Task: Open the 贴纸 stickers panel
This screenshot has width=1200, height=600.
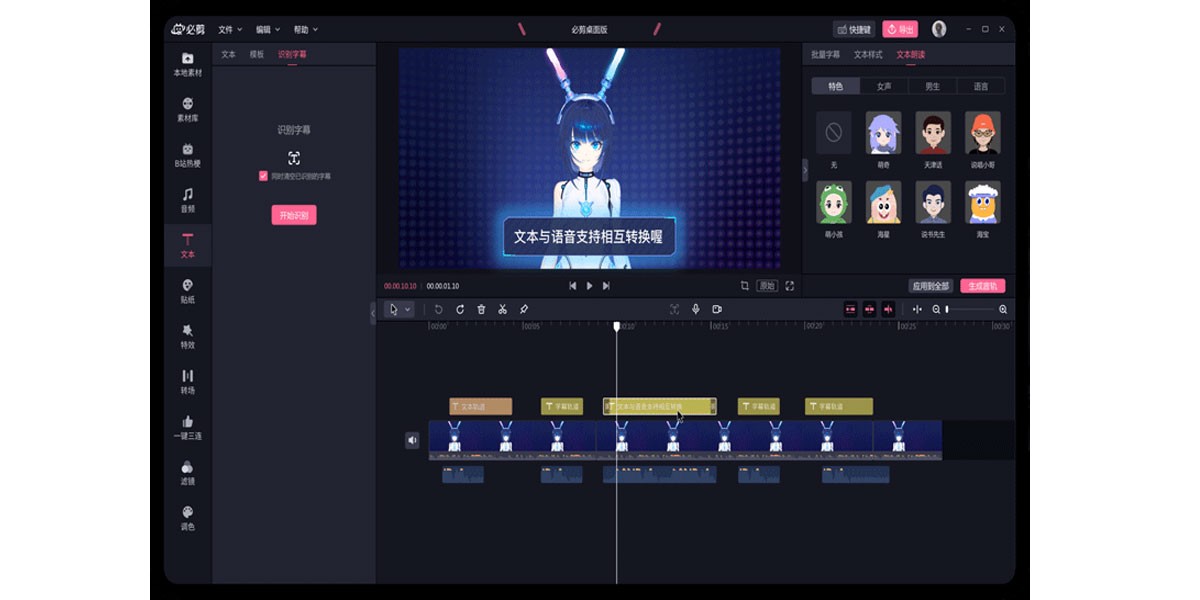Action: (x=188, y=291)
